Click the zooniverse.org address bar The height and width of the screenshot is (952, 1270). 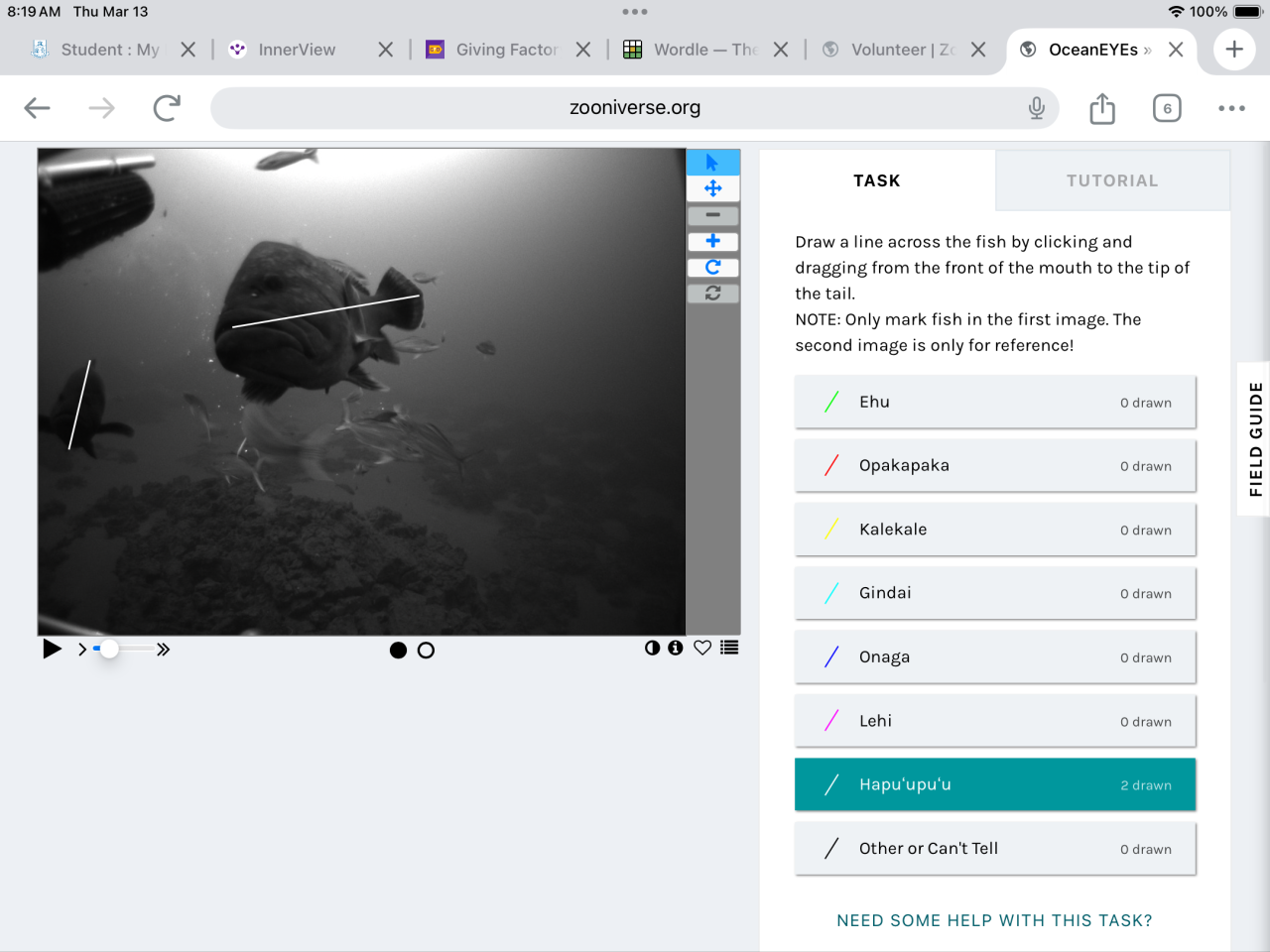[635, 107]
